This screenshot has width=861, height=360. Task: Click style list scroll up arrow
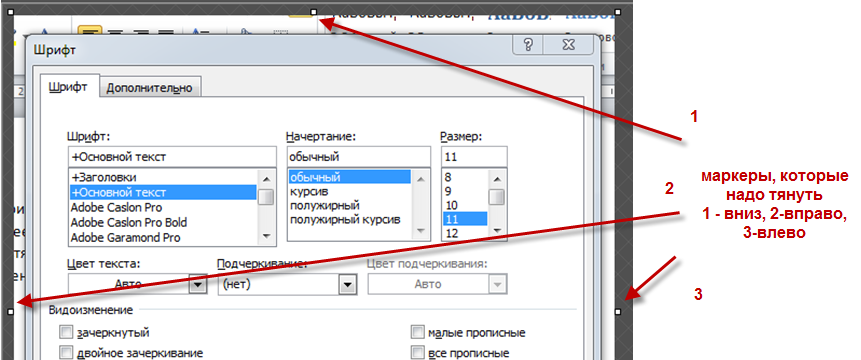[421, 178]
